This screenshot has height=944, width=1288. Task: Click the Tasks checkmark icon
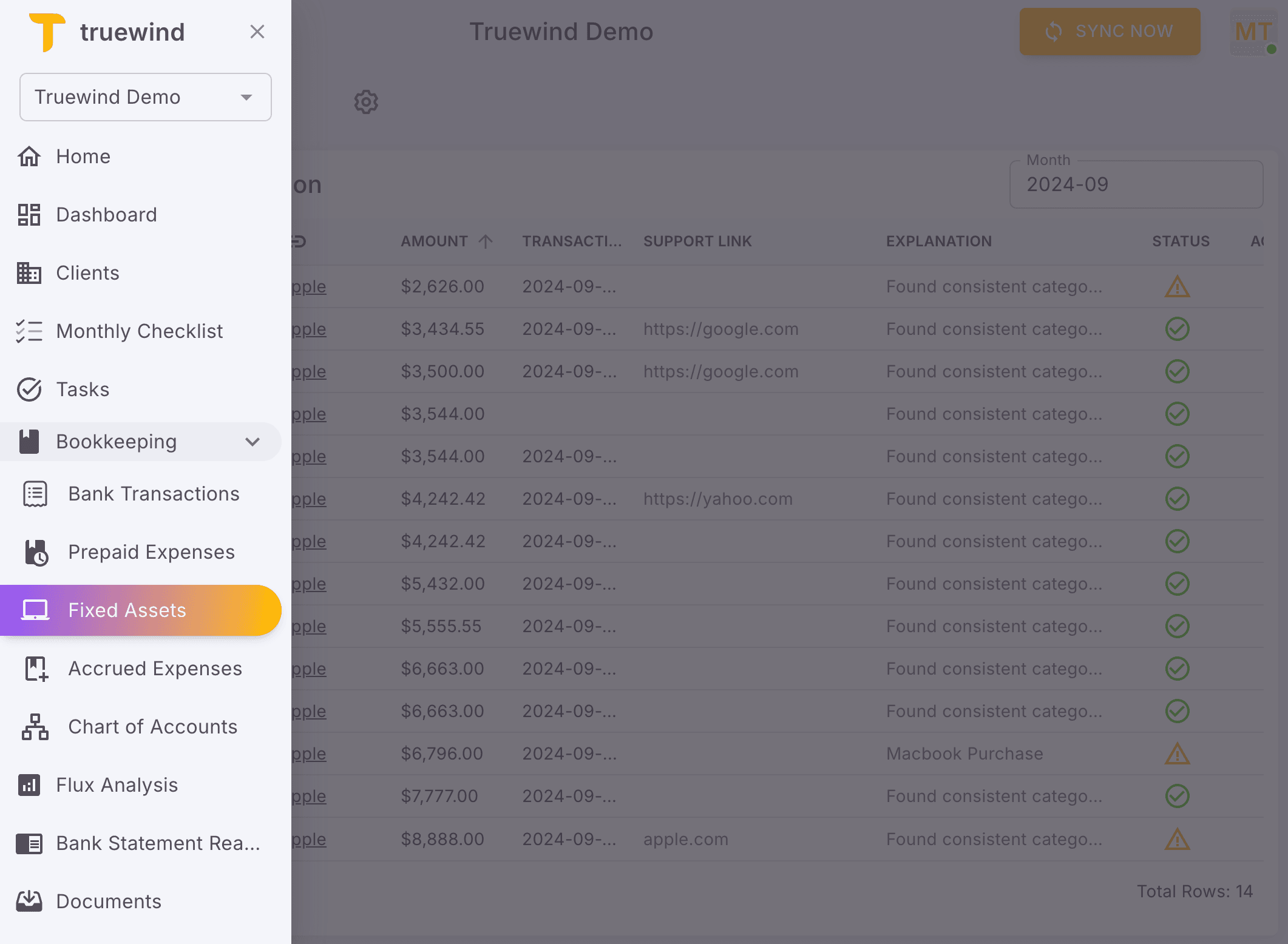coord(29,389)
